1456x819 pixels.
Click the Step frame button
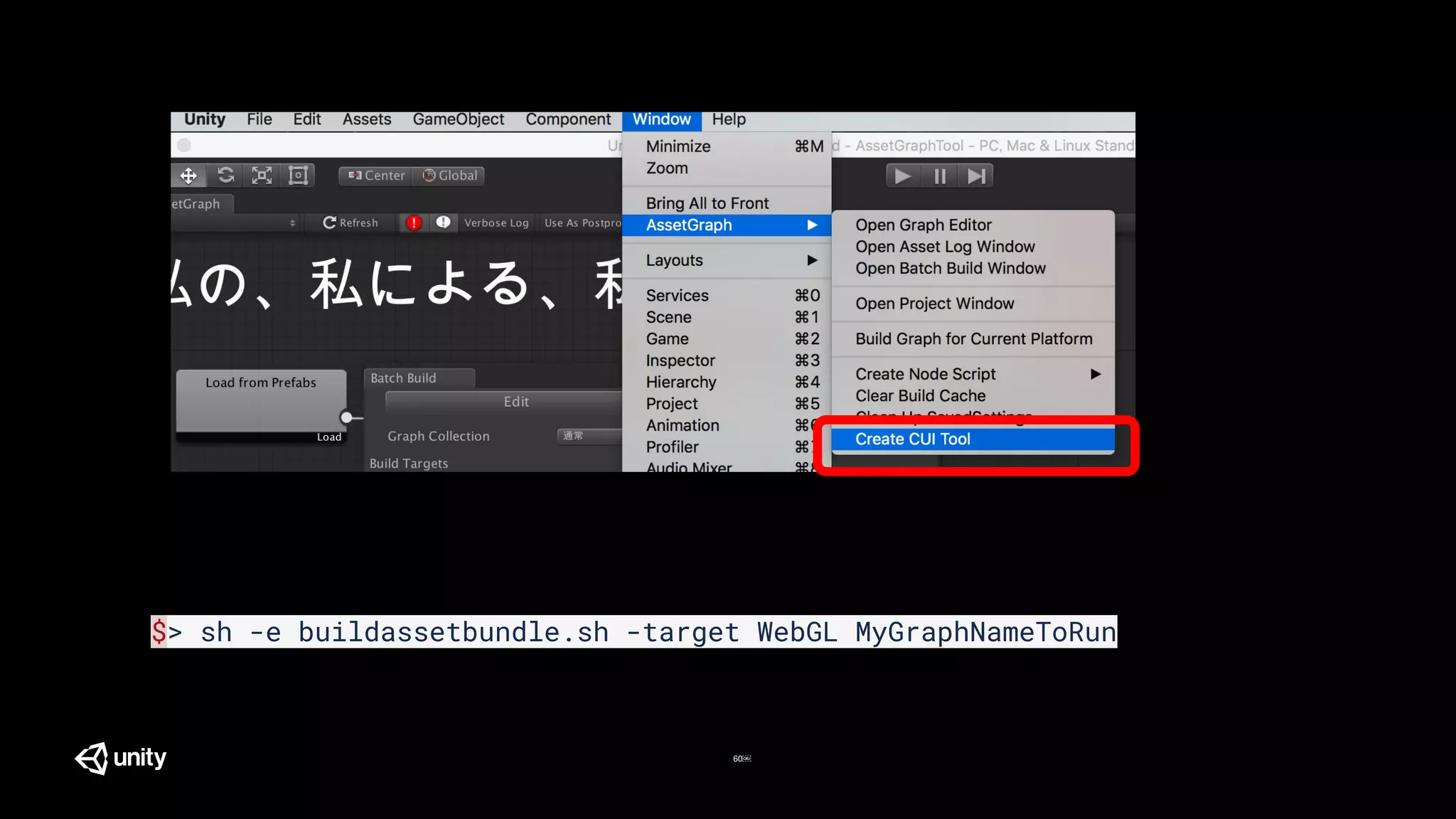[x=976, y=176]
